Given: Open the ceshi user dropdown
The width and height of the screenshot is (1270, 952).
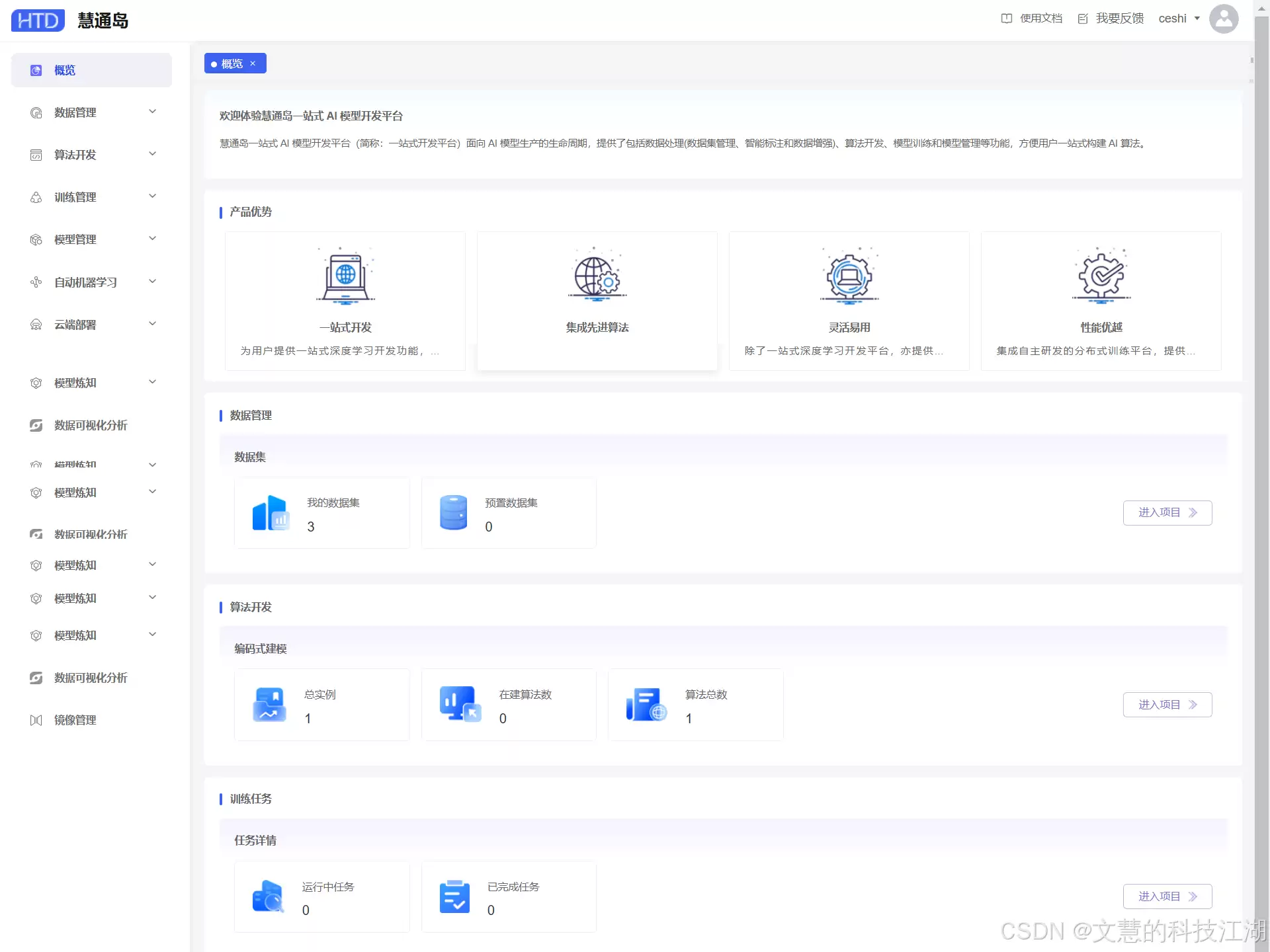Looking at the screenshot, I should point(1179,19).
